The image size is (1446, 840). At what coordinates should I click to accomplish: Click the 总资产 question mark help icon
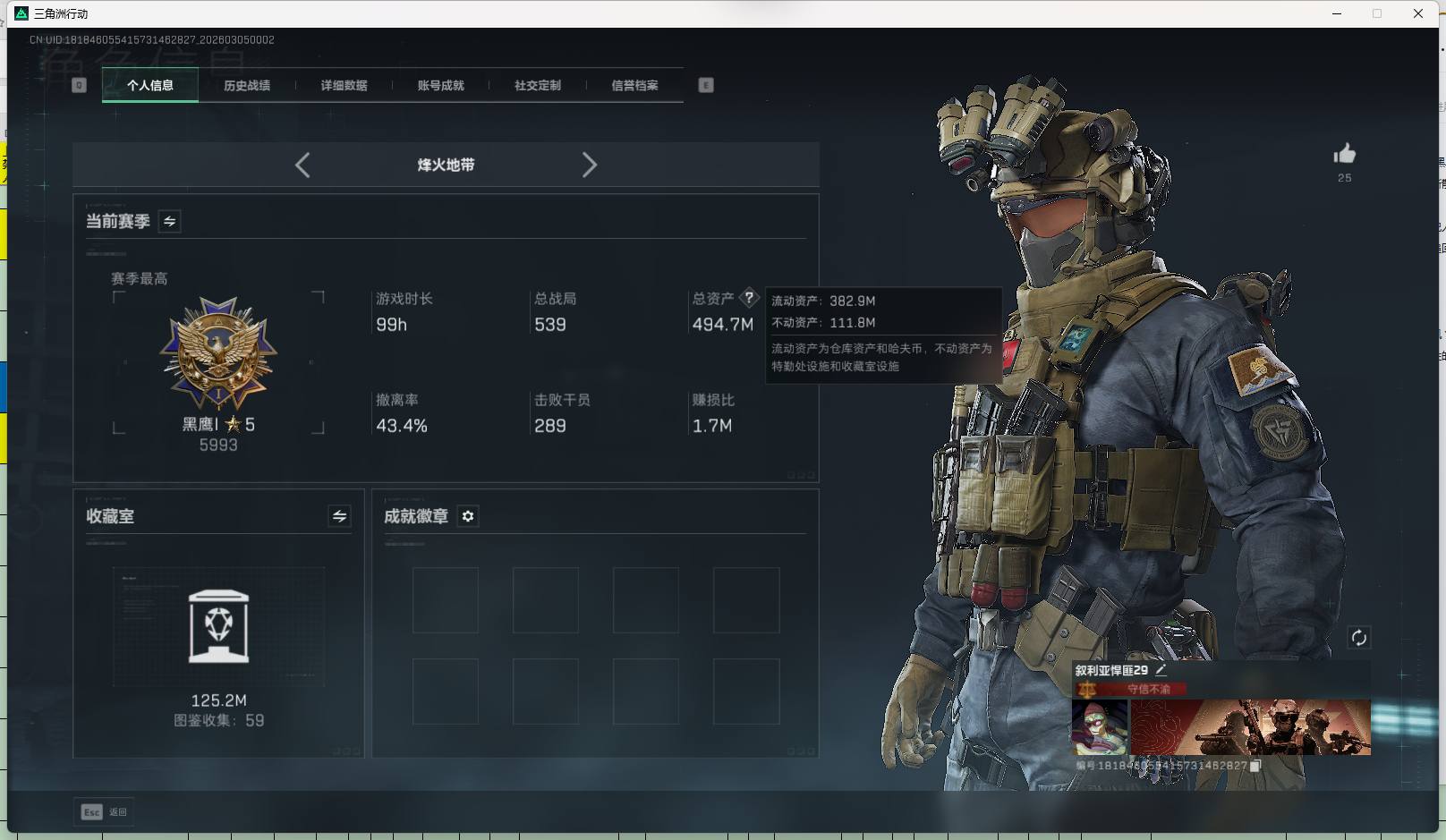pyautogui.click(x=749, y=298)
